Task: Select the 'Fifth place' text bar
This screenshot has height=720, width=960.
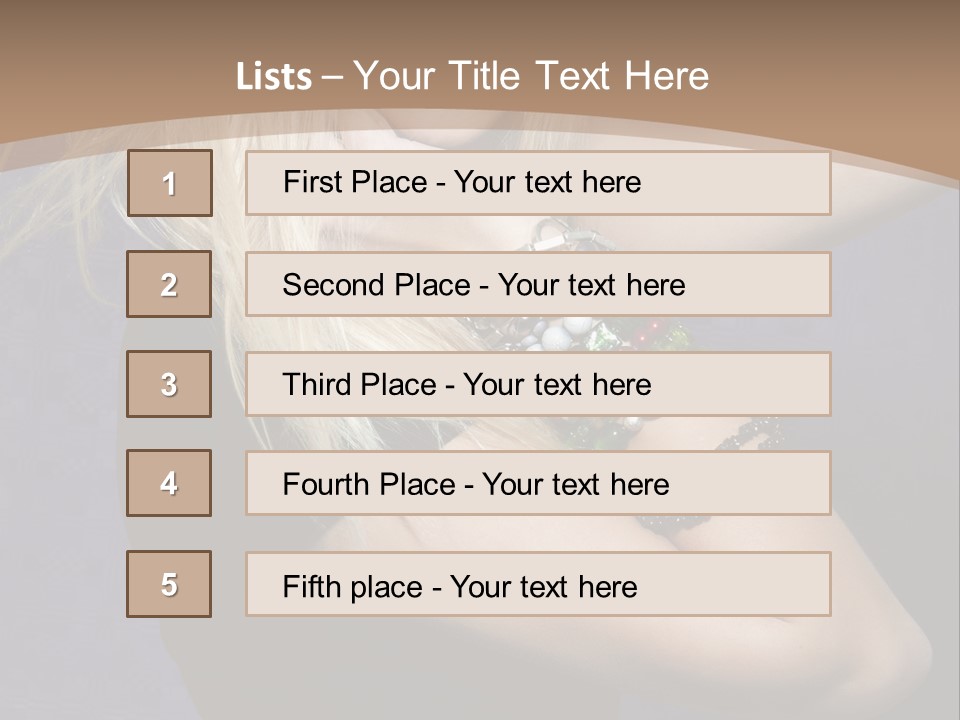Action: coord(538,584)
